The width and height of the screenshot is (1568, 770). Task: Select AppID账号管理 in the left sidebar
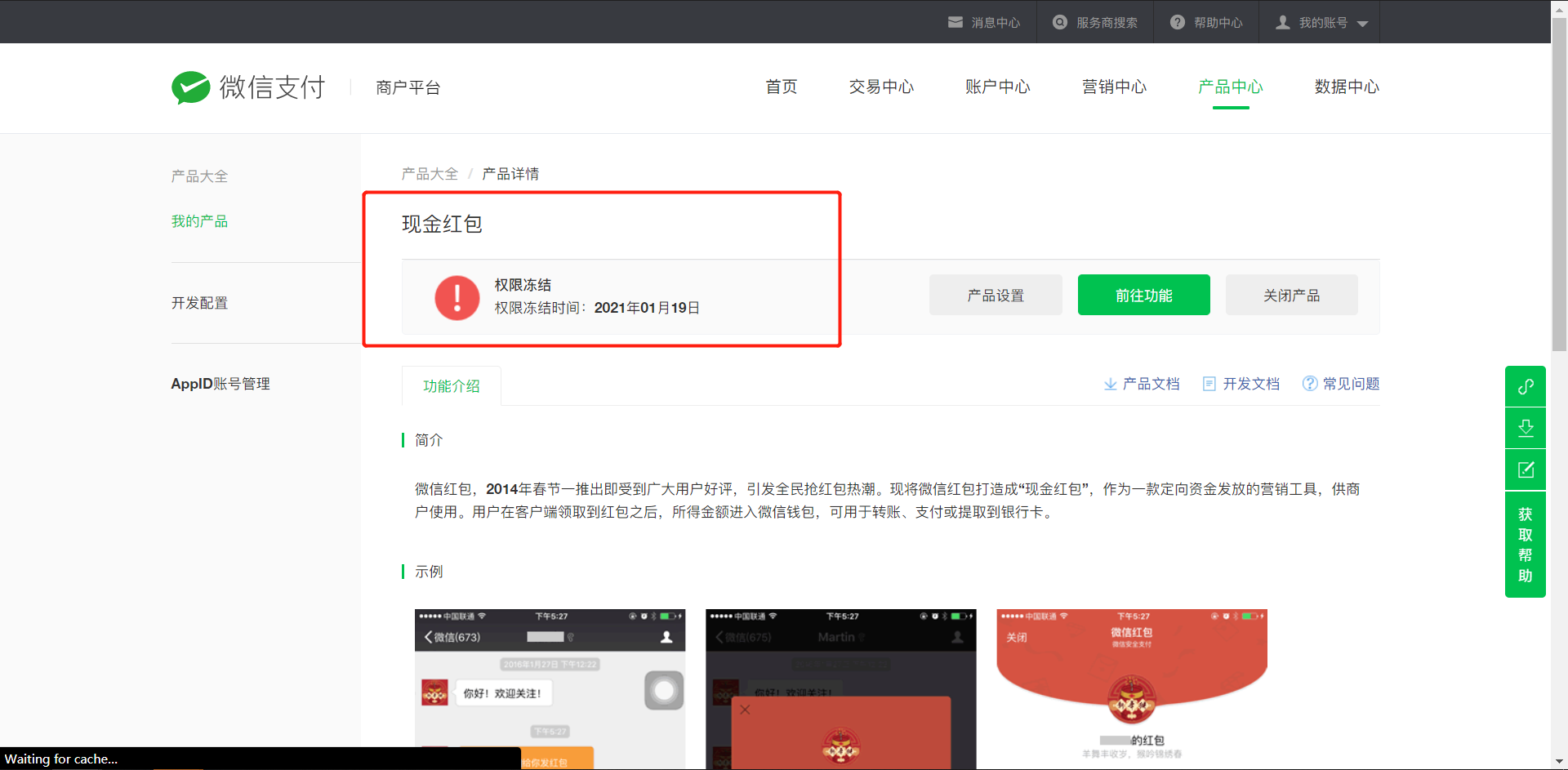pos(220,384)
